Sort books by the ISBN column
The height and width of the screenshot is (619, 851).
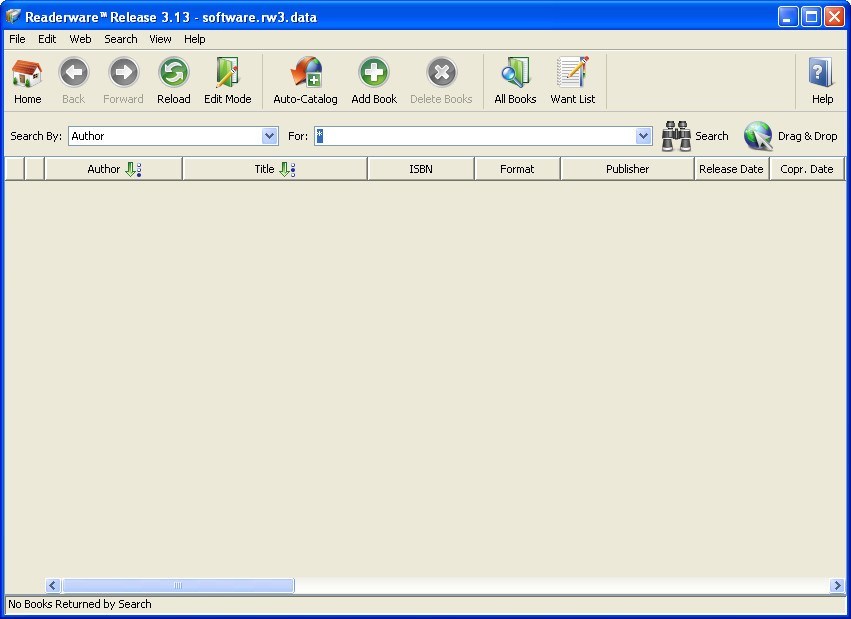420,168
